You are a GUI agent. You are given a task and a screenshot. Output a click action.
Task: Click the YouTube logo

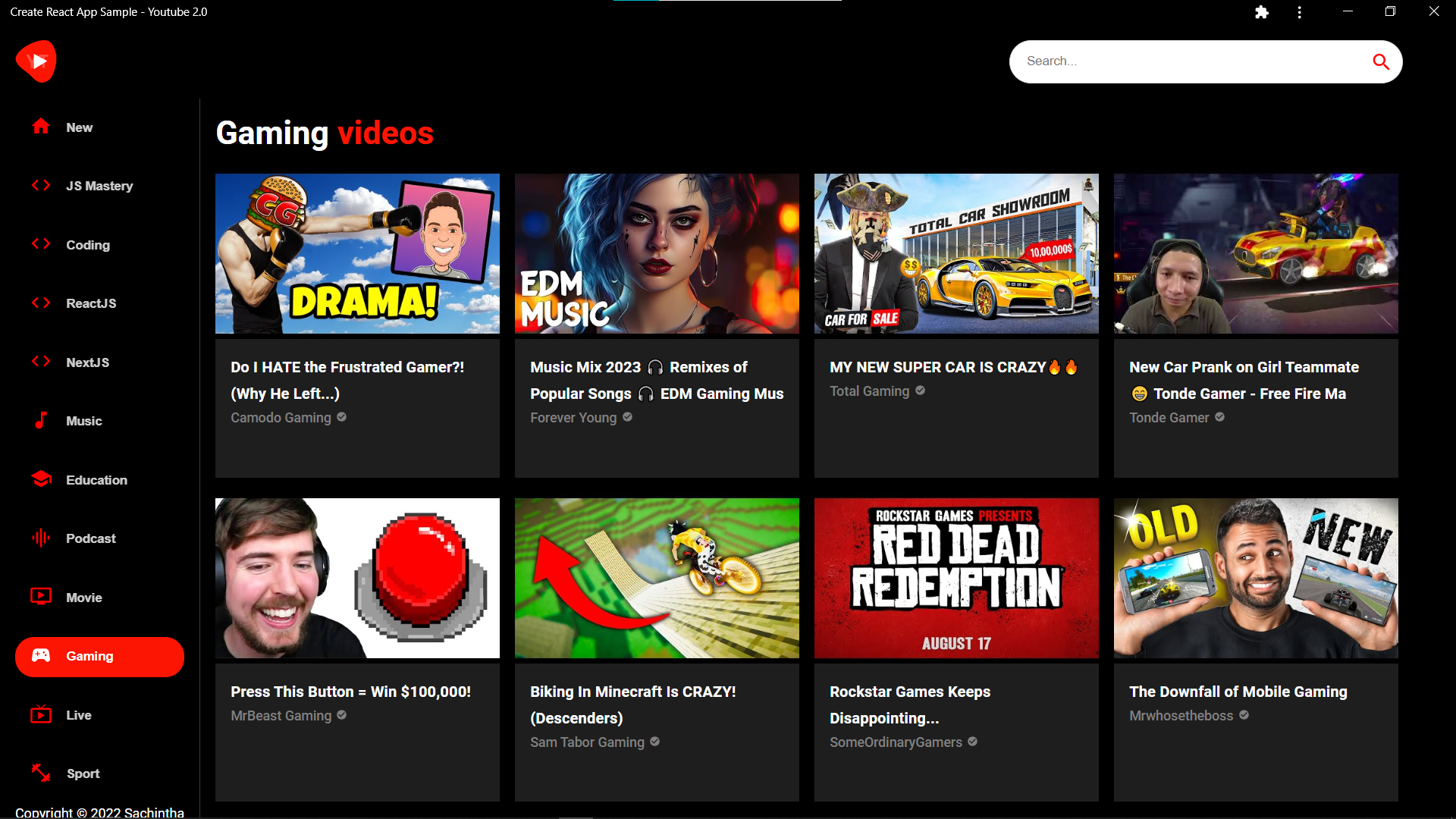pos(36,61)
